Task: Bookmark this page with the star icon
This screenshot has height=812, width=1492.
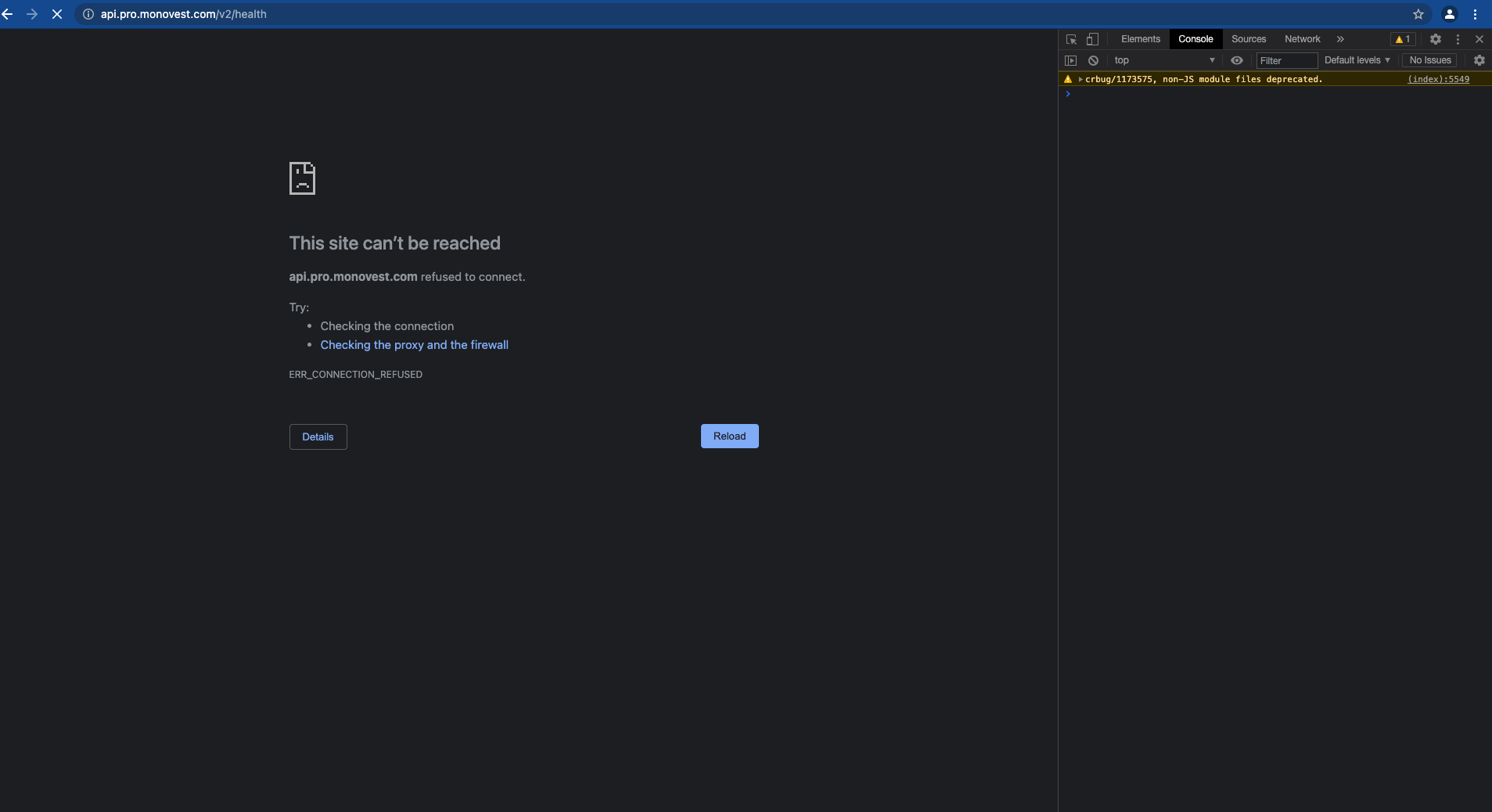Action: [1418, 14]
